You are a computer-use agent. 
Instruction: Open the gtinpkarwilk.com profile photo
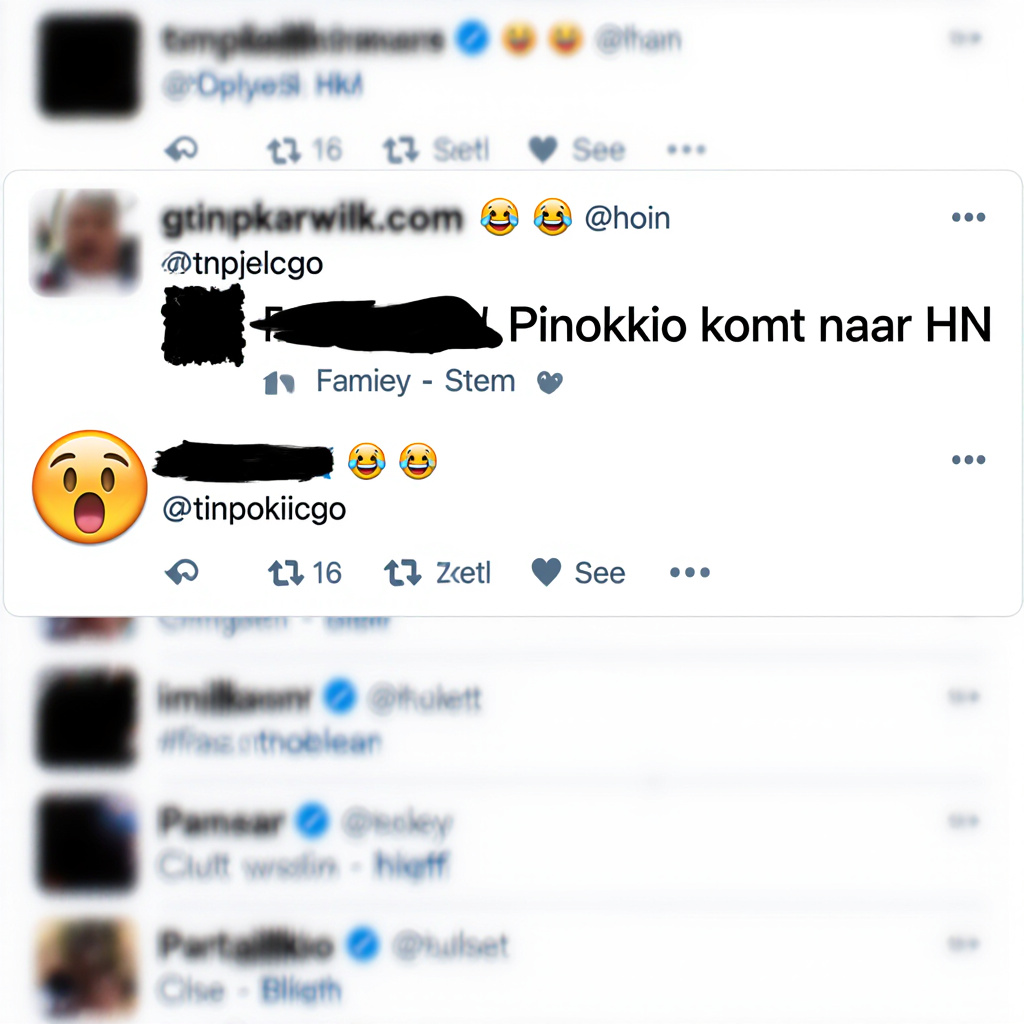click(86, 242)
